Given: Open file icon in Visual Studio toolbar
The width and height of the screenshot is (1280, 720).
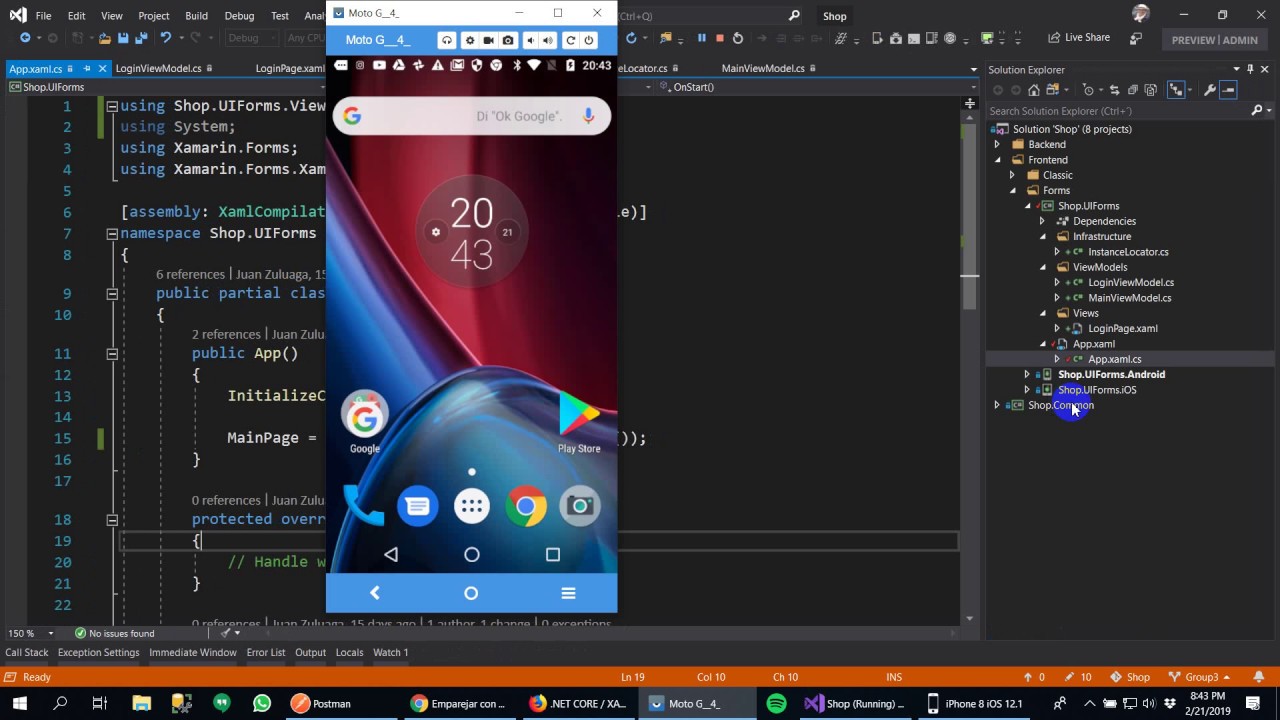Looking at the screenshot, I should 104,38.
